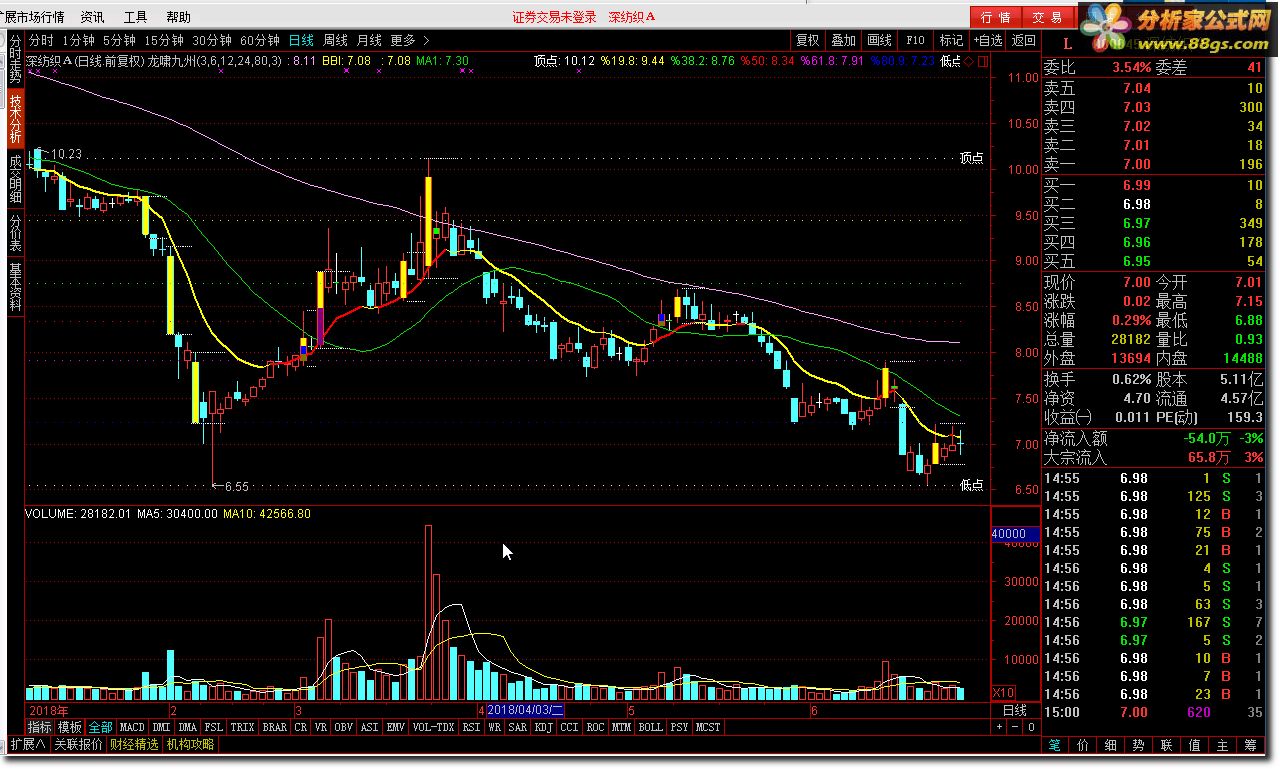Open the 技术分析 sidebar tab
The width and height of the screenshot is (1280, 769).
tap(15, 118)
